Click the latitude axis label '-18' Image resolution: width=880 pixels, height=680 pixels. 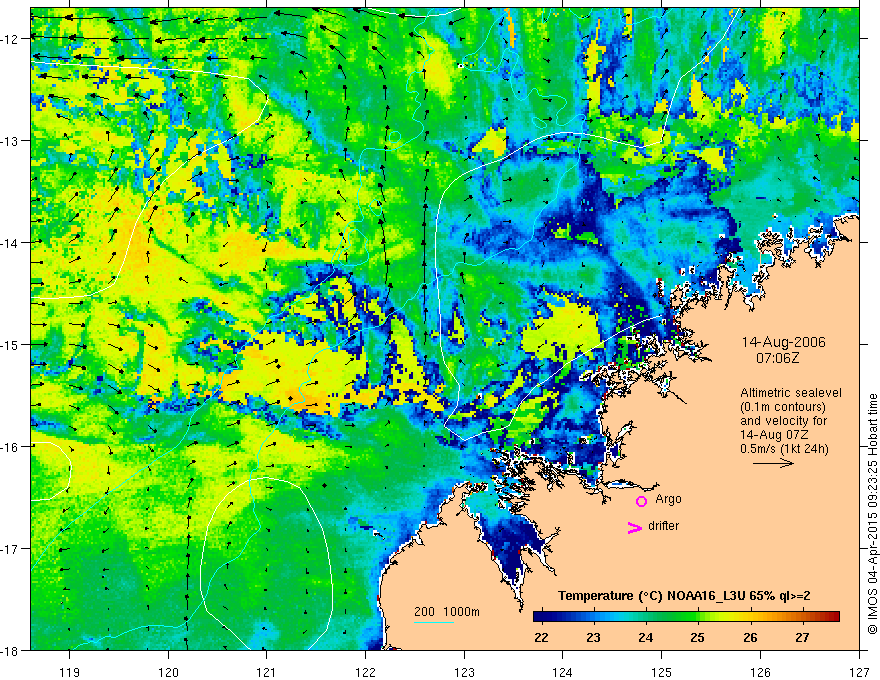(x=10, y=650)
